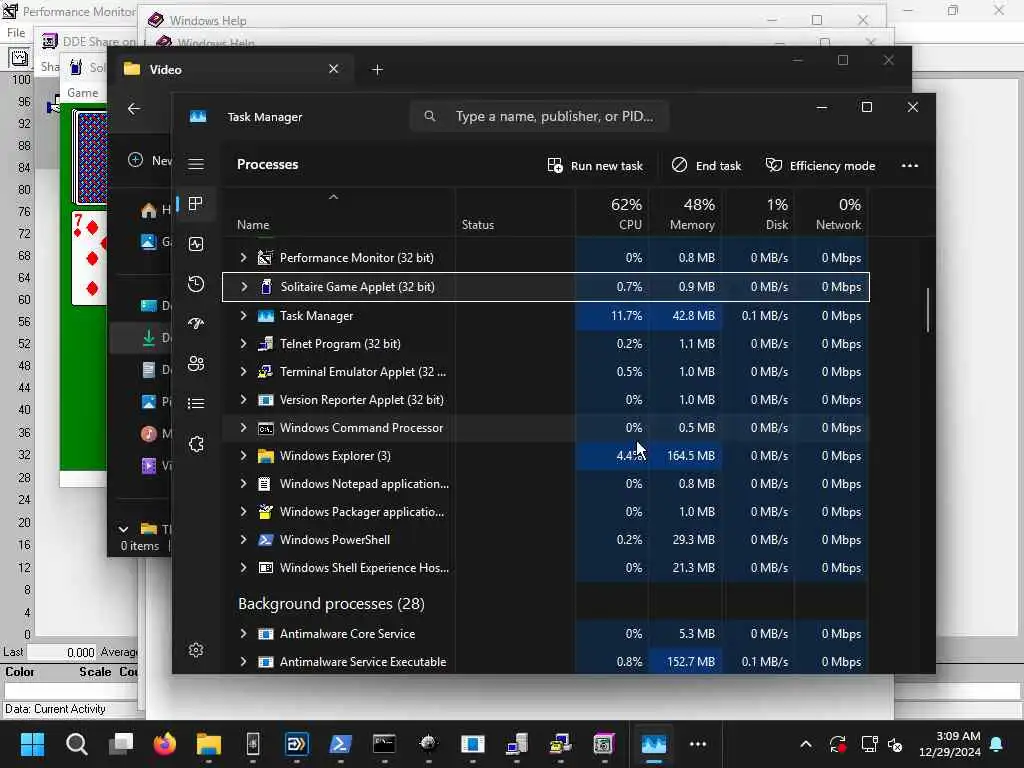Select Windows Packager application row

[x=545, y=512]
